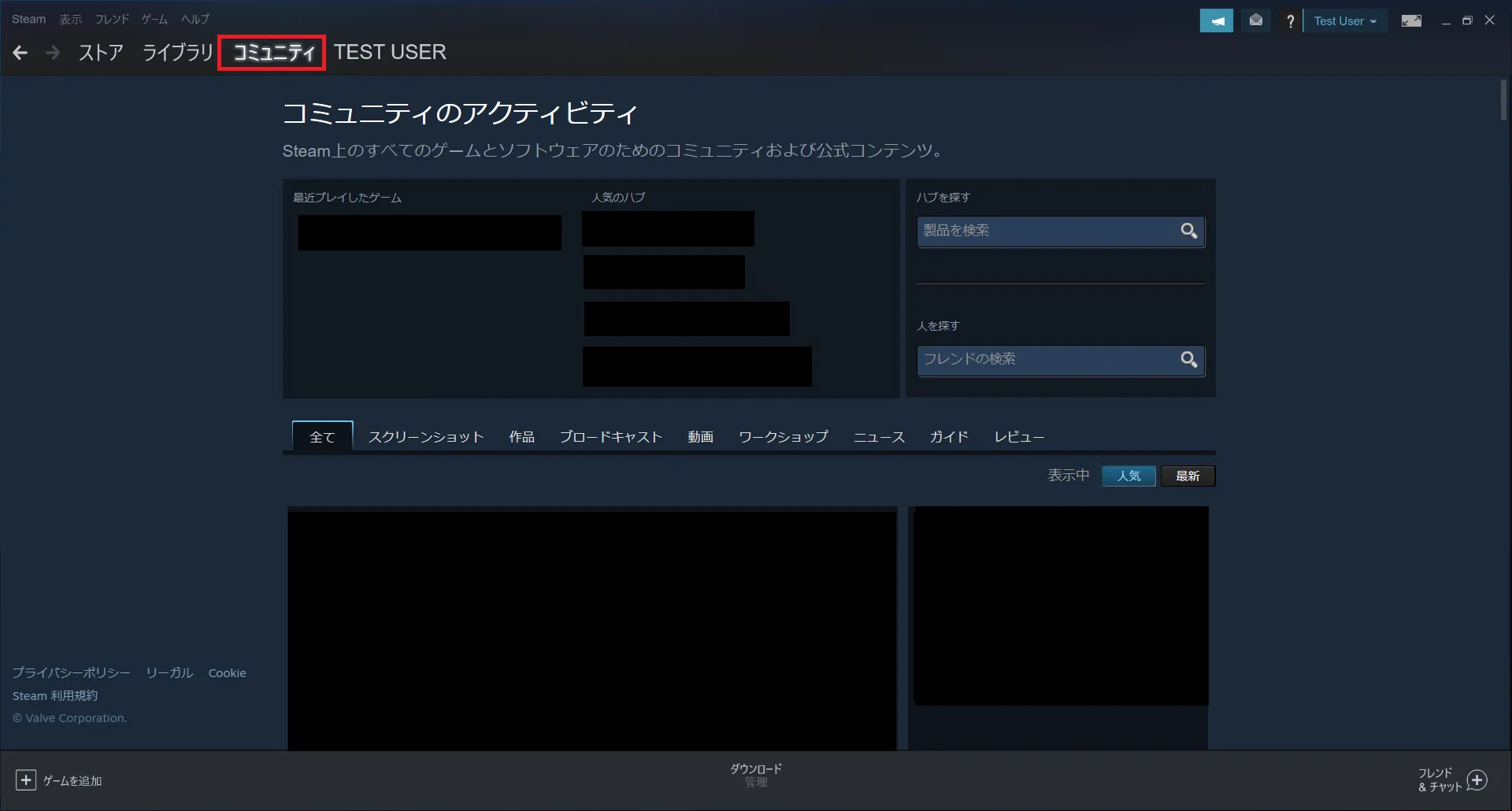Open the Cookie link
Screen dimensions: 1512x811
(x=228, y=673)
